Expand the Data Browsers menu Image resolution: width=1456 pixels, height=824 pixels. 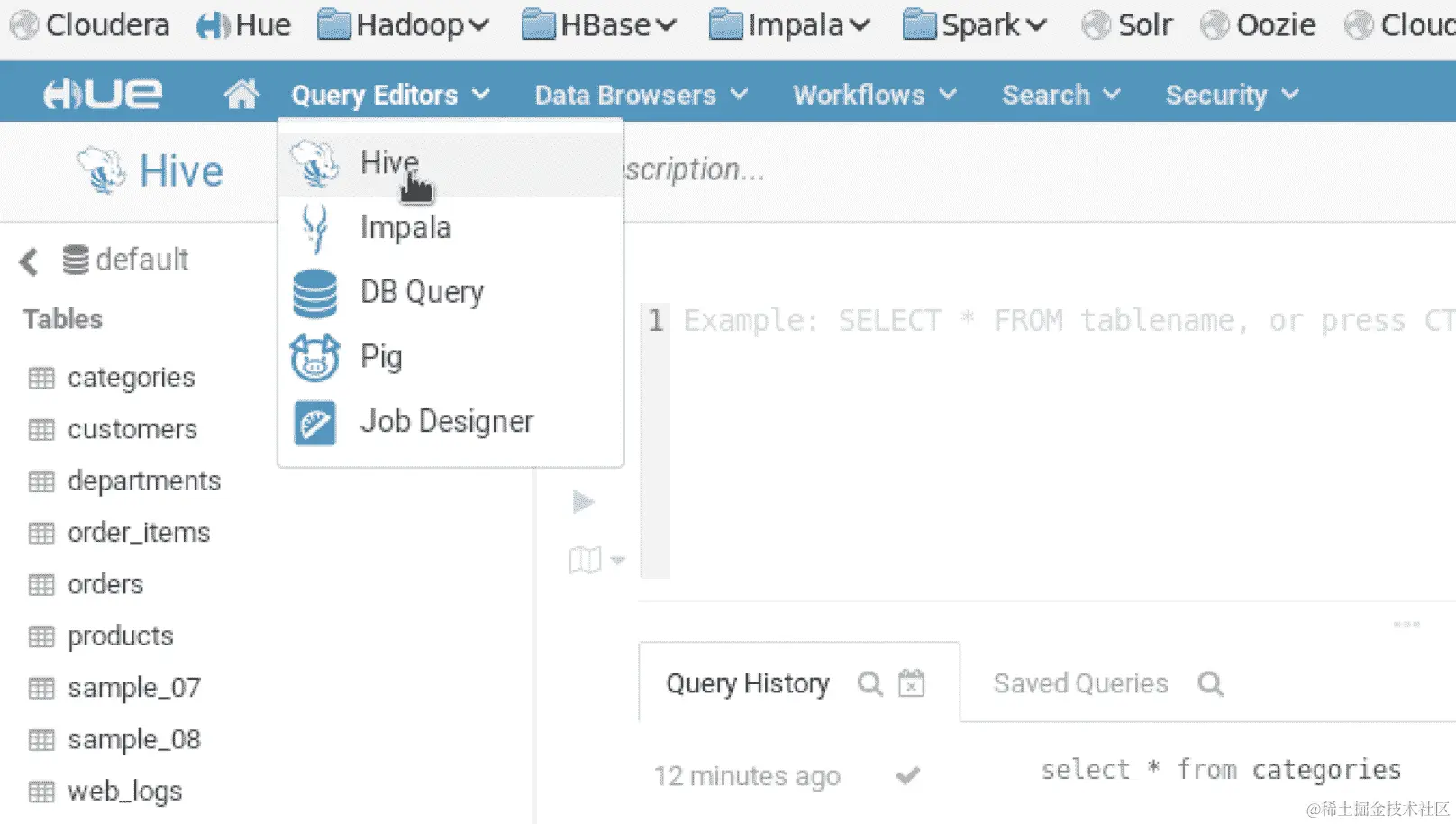click(642, 95)
